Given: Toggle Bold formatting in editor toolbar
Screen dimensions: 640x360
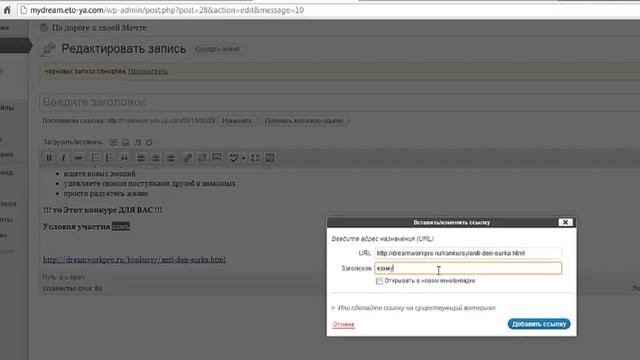Looking at the screenshot, I should tap(49, 158).
